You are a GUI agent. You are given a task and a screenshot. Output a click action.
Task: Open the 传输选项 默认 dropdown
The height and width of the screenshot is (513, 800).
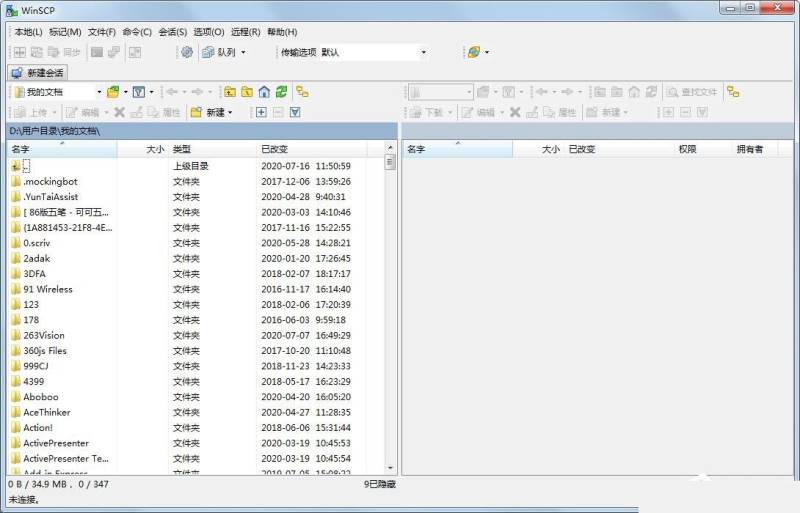(423, 52)
